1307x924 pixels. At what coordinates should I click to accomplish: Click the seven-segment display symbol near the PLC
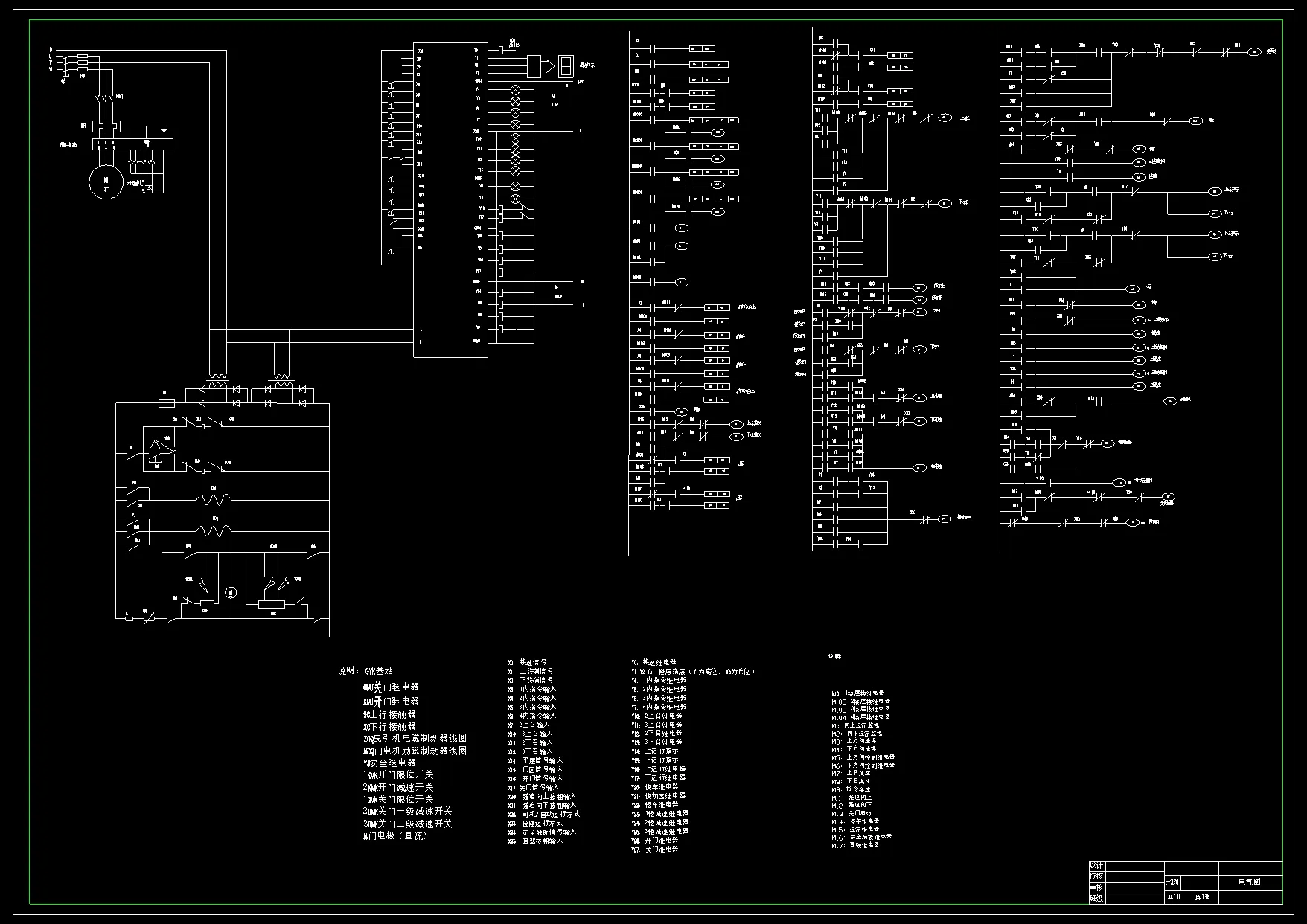click(x=566, y=66)
